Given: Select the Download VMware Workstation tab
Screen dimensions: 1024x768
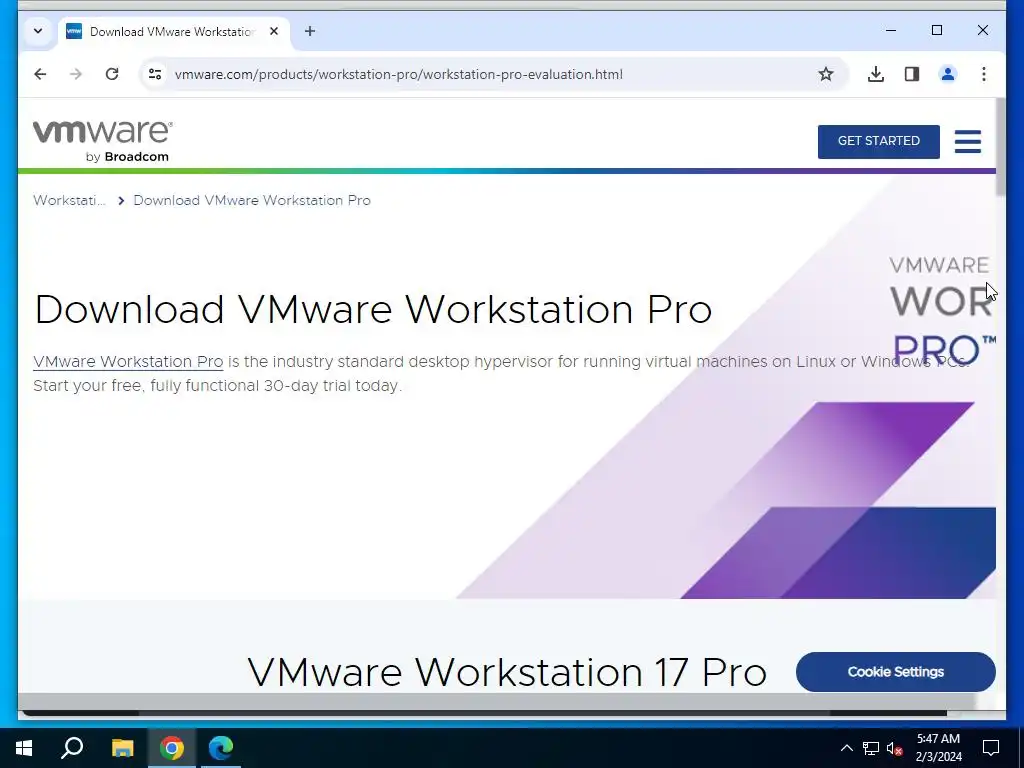Looking at the screenshot, I should (x=173, y=31).
